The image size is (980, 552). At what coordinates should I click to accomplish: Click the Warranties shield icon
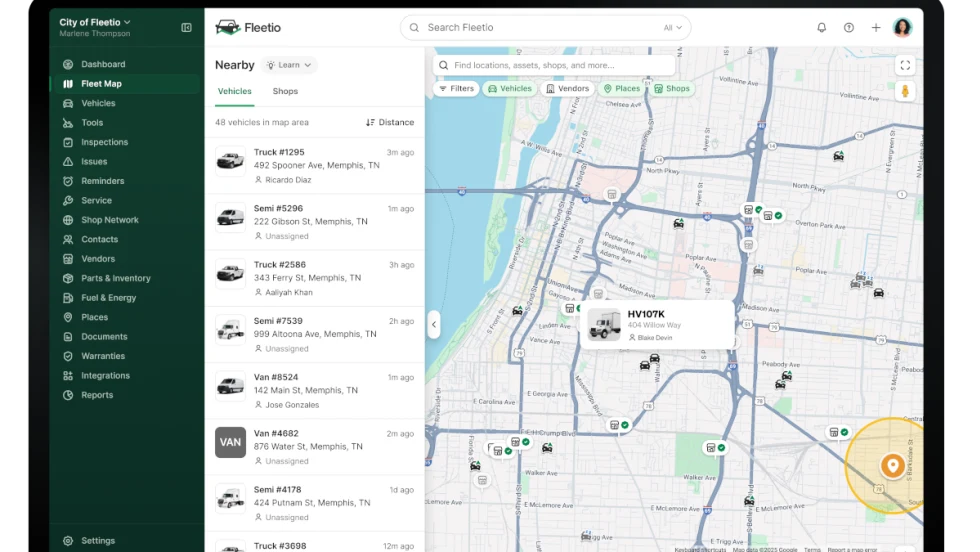68,356
